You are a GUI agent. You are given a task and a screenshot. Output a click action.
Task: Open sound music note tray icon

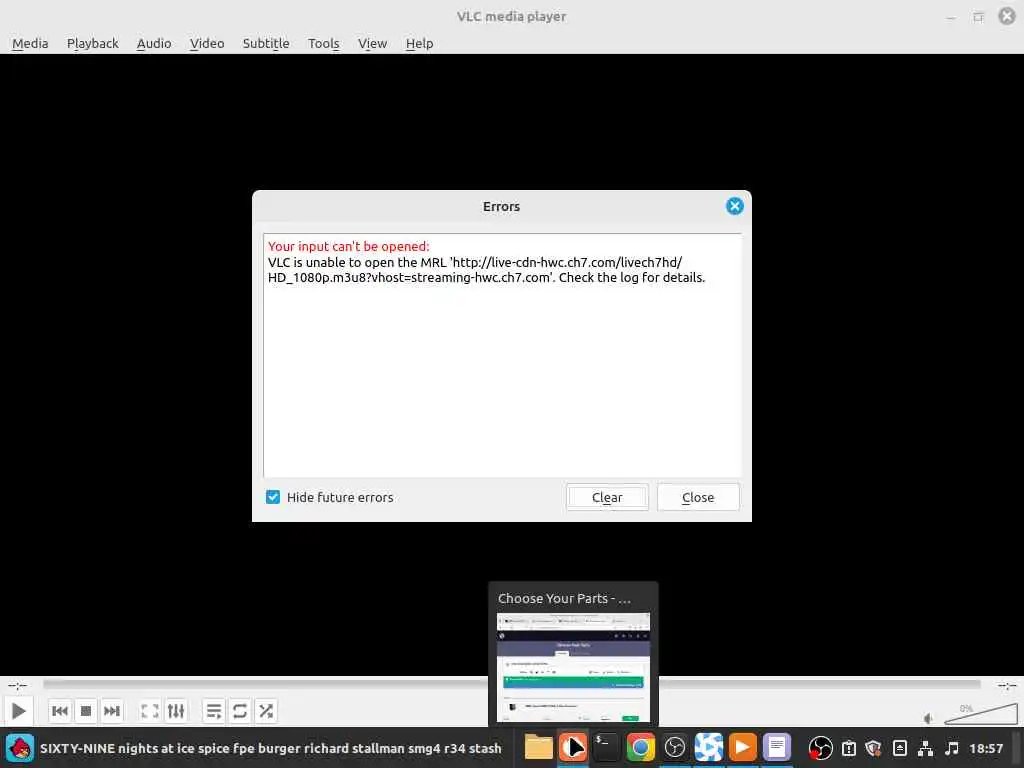click(952, 748)
